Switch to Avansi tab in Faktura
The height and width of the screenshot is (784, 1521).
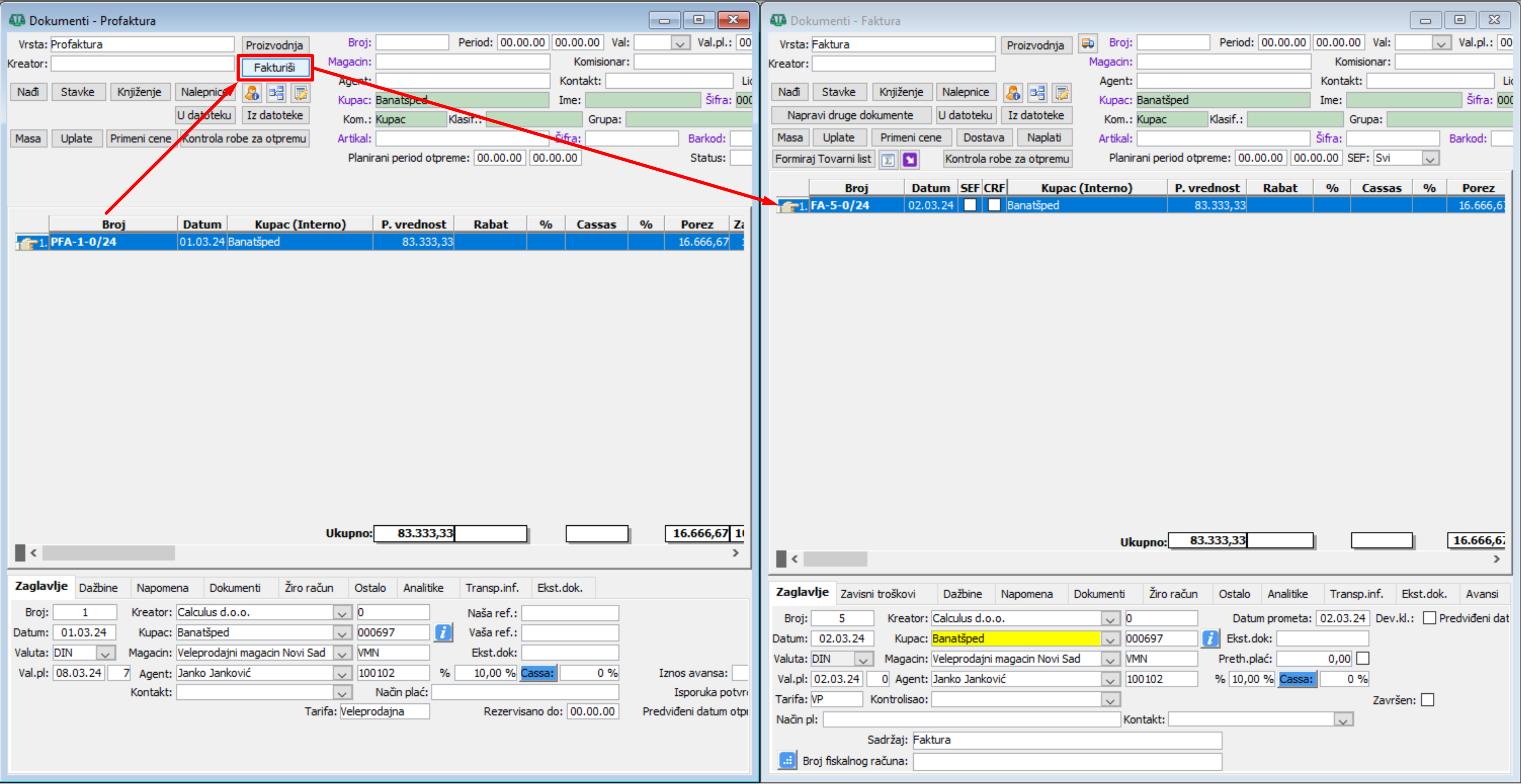point(1482,594)
